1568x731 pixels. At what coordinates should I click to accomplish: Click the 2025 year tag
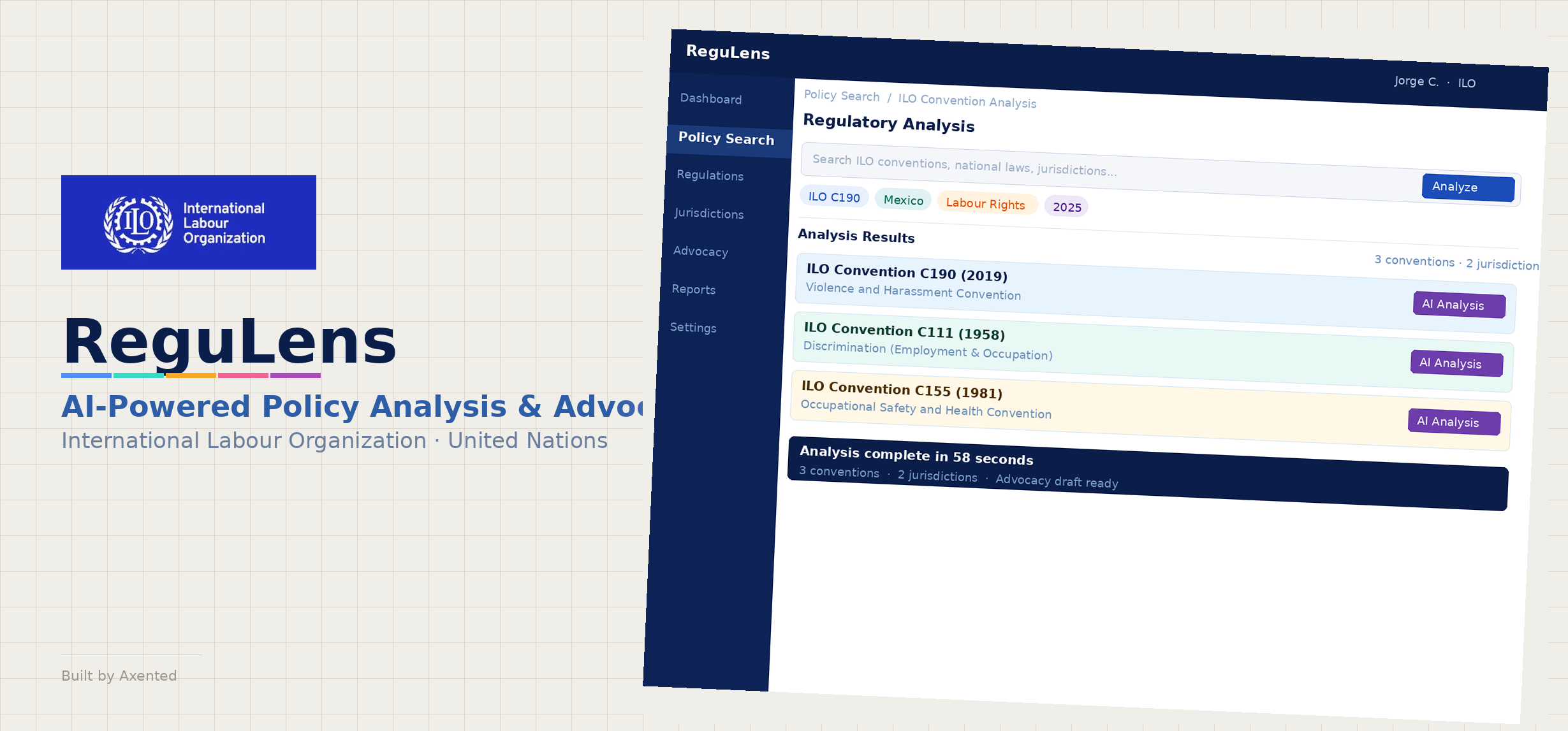pos(1066,207)
